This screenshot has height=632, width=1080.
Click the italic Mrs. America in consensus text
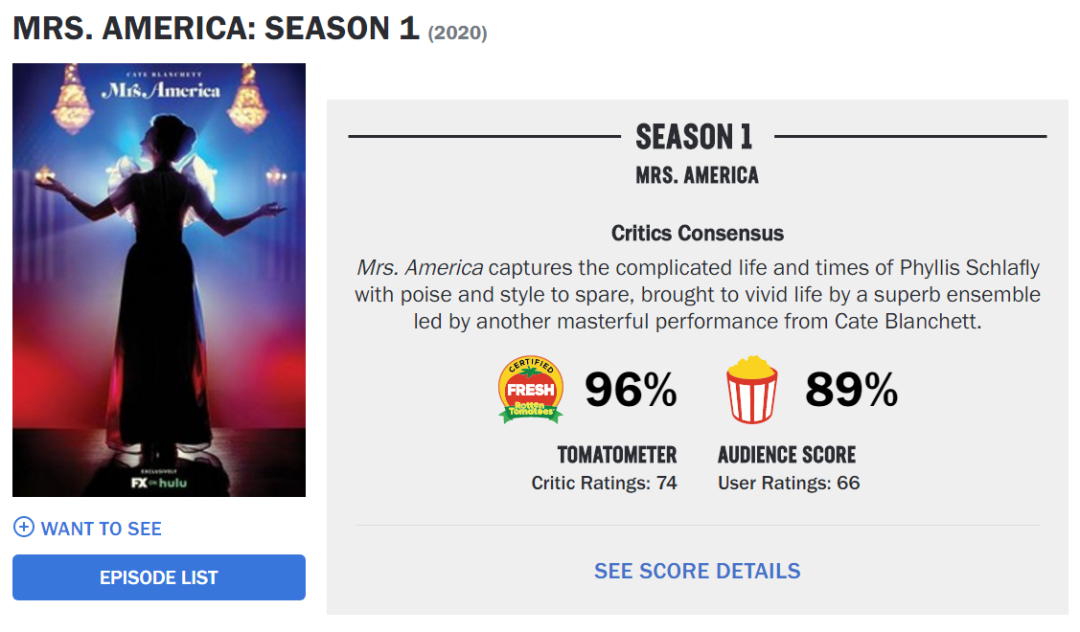(x=420, y=268)
